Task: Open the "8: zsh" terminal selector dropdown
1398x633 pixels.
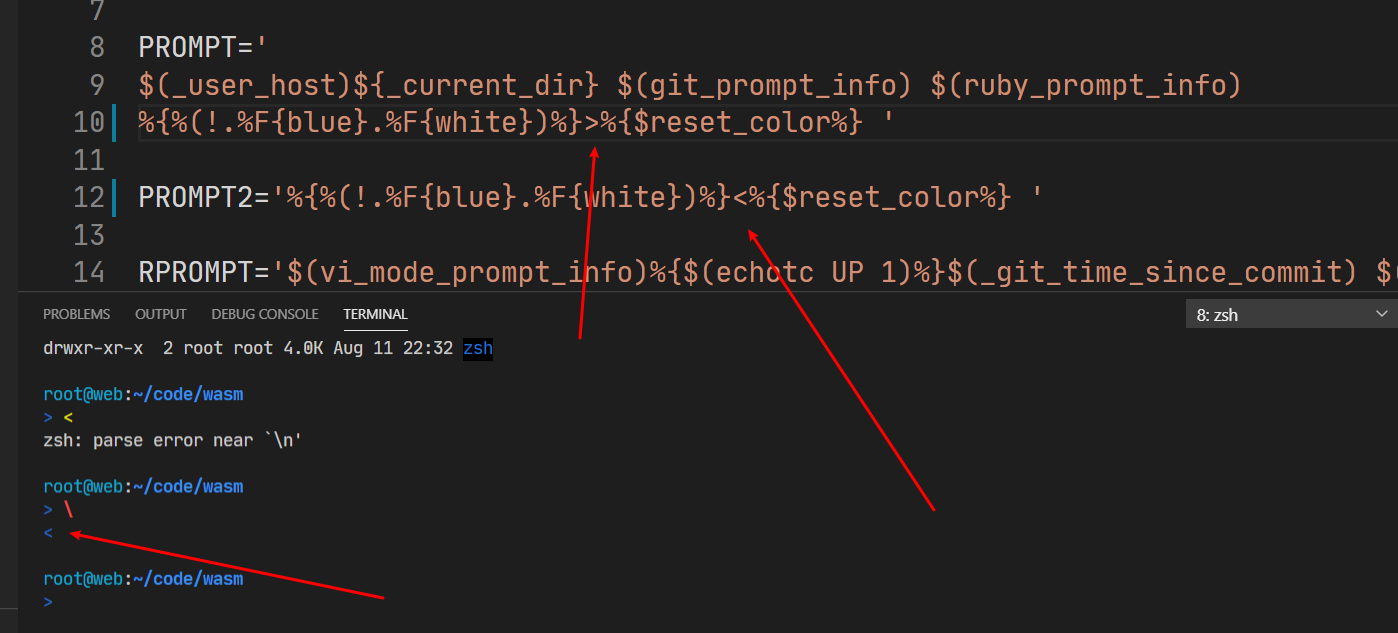Action: (x=1290, y=315)
